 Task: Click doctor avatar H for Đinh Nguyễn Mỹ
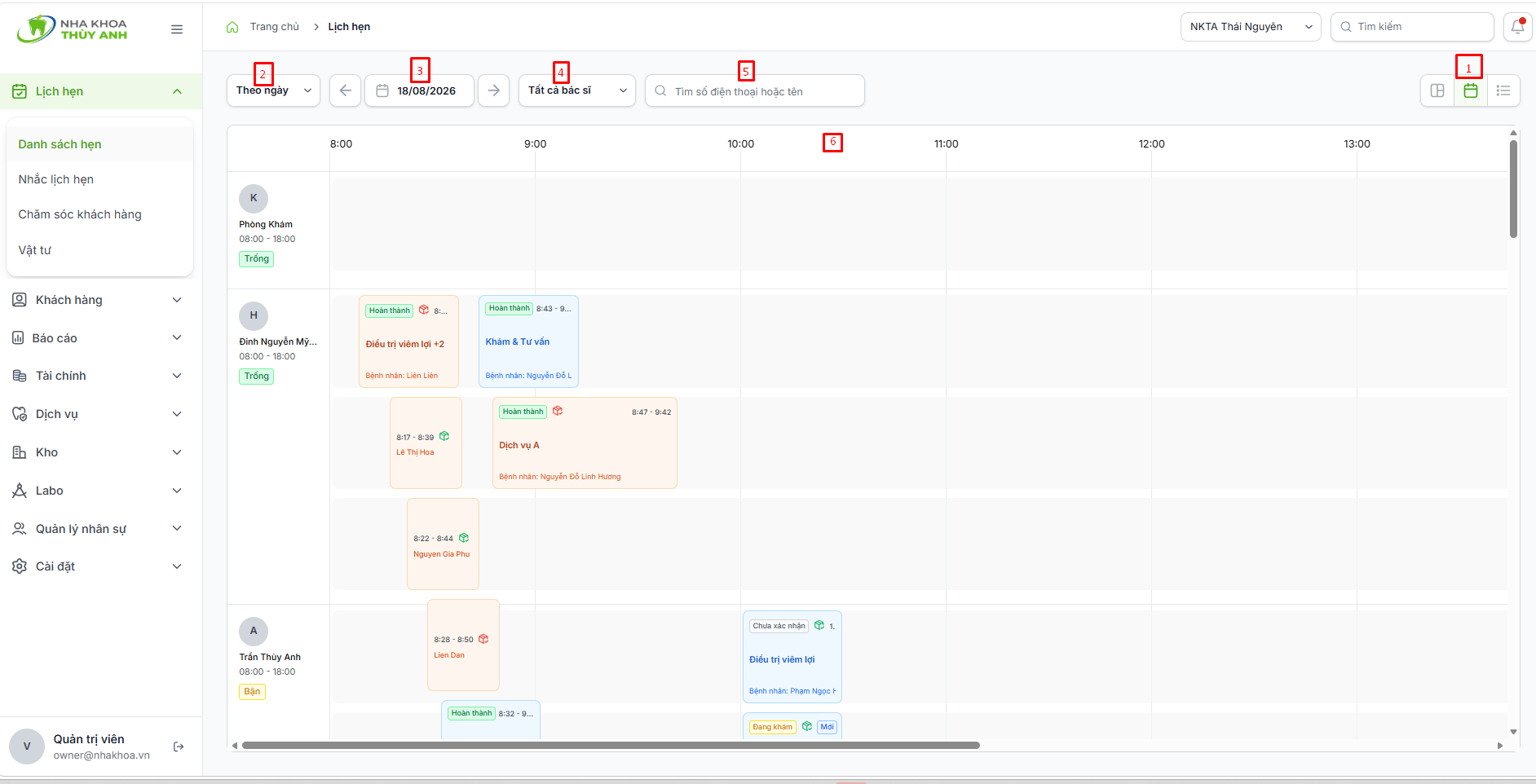coord(254,315)
